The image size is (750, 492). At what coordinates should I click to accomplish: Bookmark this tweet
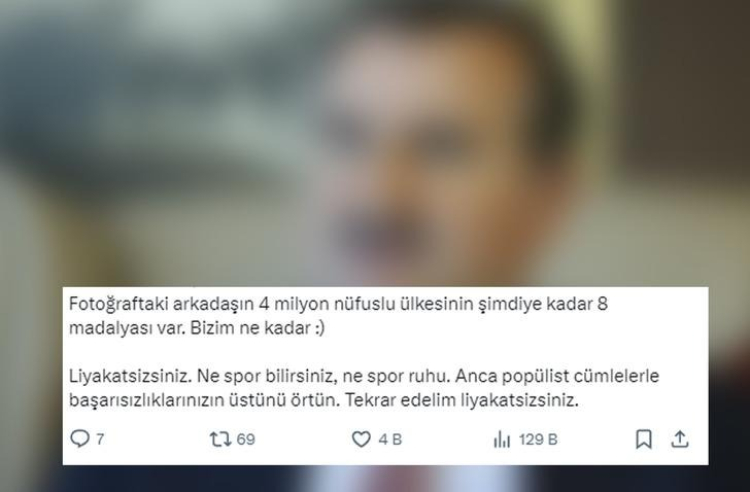pos(643,439)
